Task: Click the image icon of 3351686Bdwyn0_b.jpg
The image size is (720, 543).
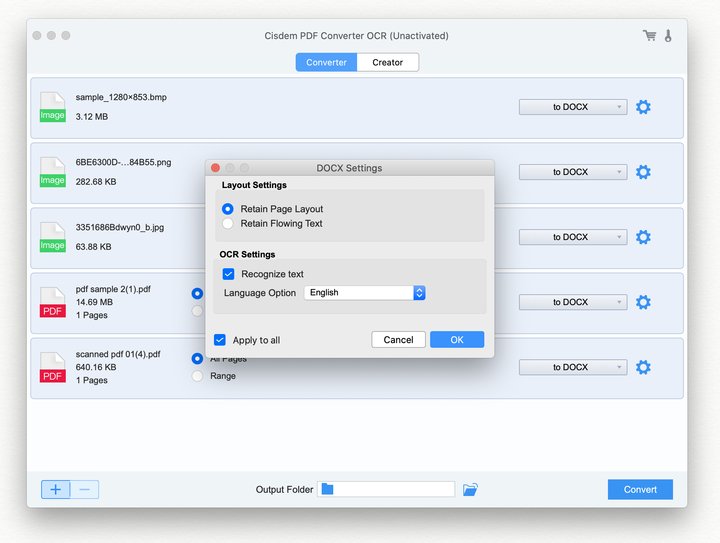Action: [x=53, y=237]
